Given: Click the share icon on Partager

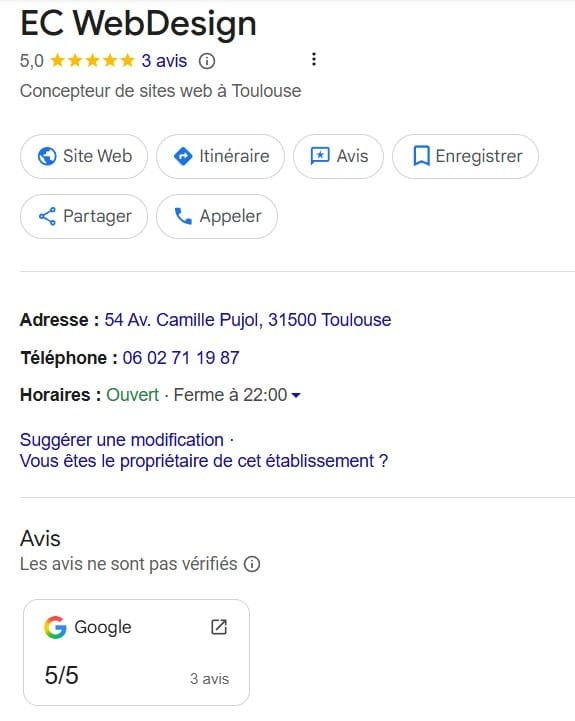Looking at the screenshot, I should pos(47,216).
